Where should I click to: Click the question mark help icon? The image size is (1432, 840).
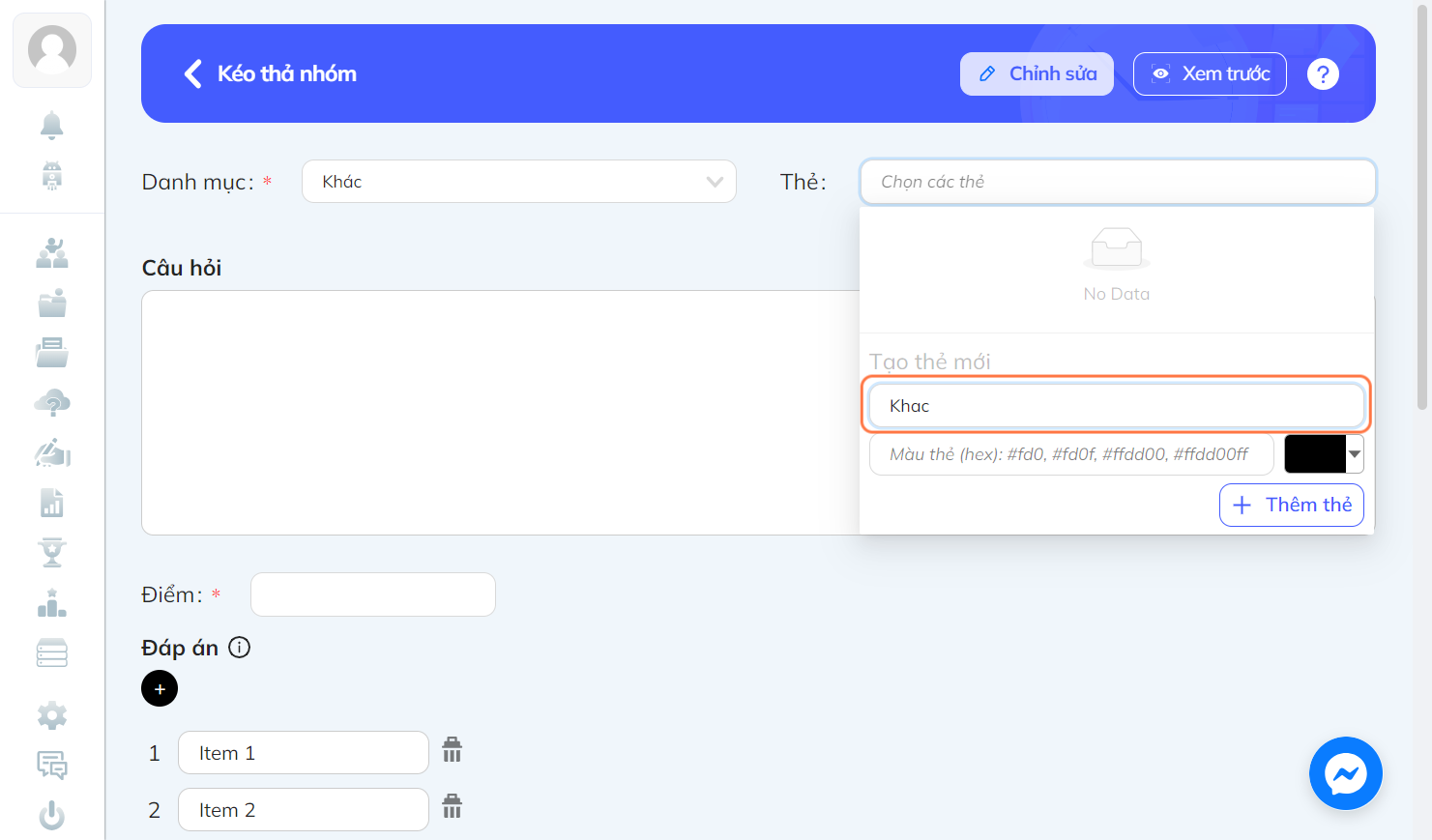[1323, 73]
